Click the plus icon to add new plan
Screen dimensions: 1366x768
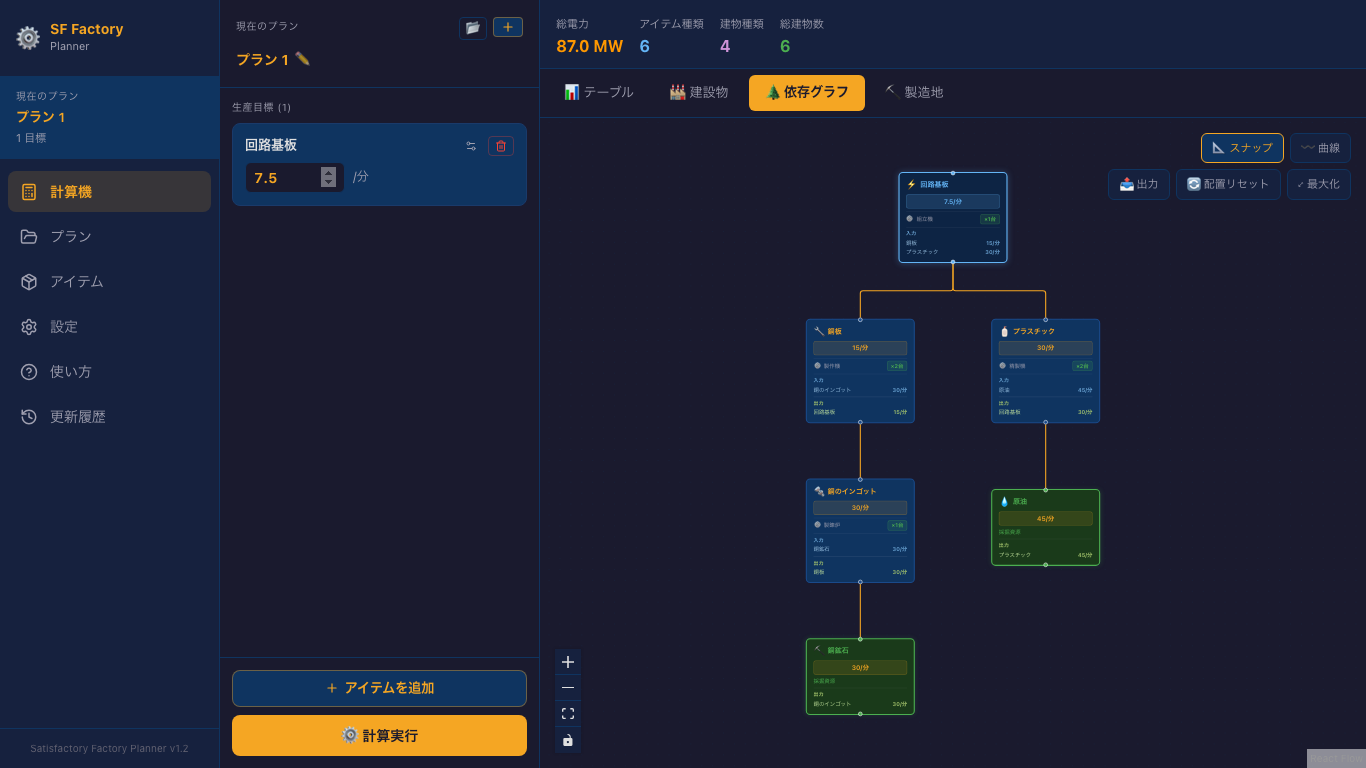508,28
